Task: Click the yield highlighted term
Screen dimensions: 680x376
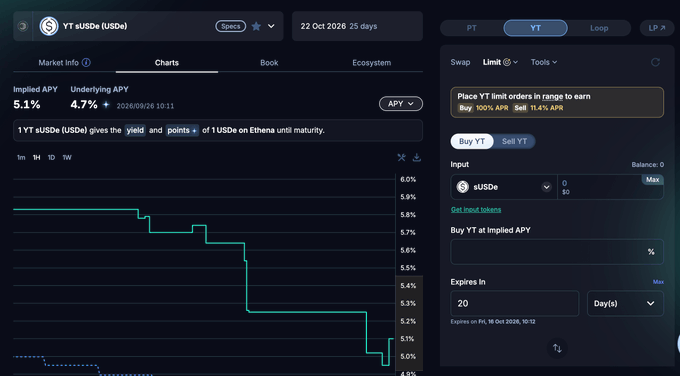Action: 135,130
